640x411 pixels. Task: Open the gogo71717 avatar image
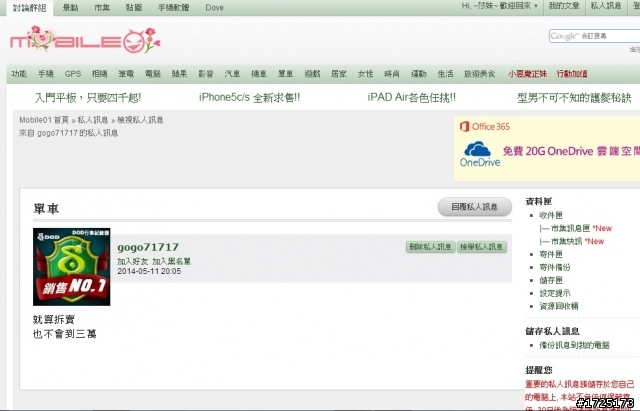[71, 267]
